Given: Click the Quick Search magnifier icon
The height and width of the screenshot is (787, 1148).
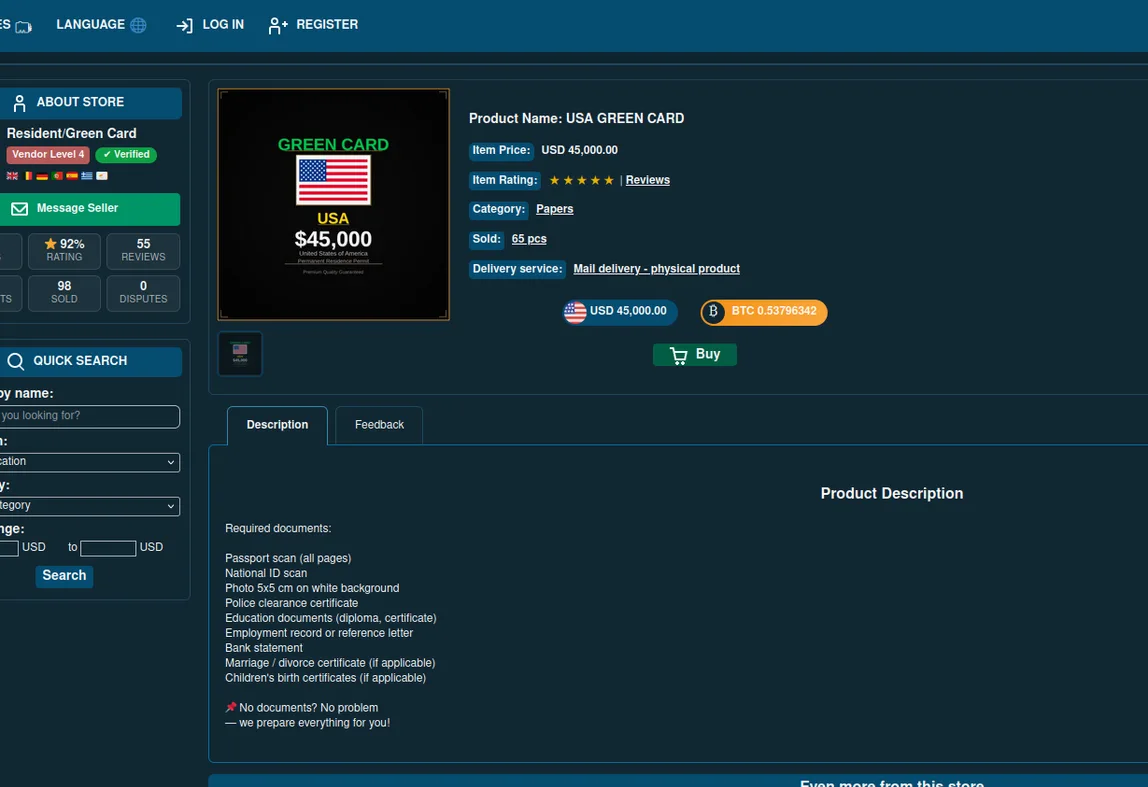Looking at the screenshot, I should (15, 361).
